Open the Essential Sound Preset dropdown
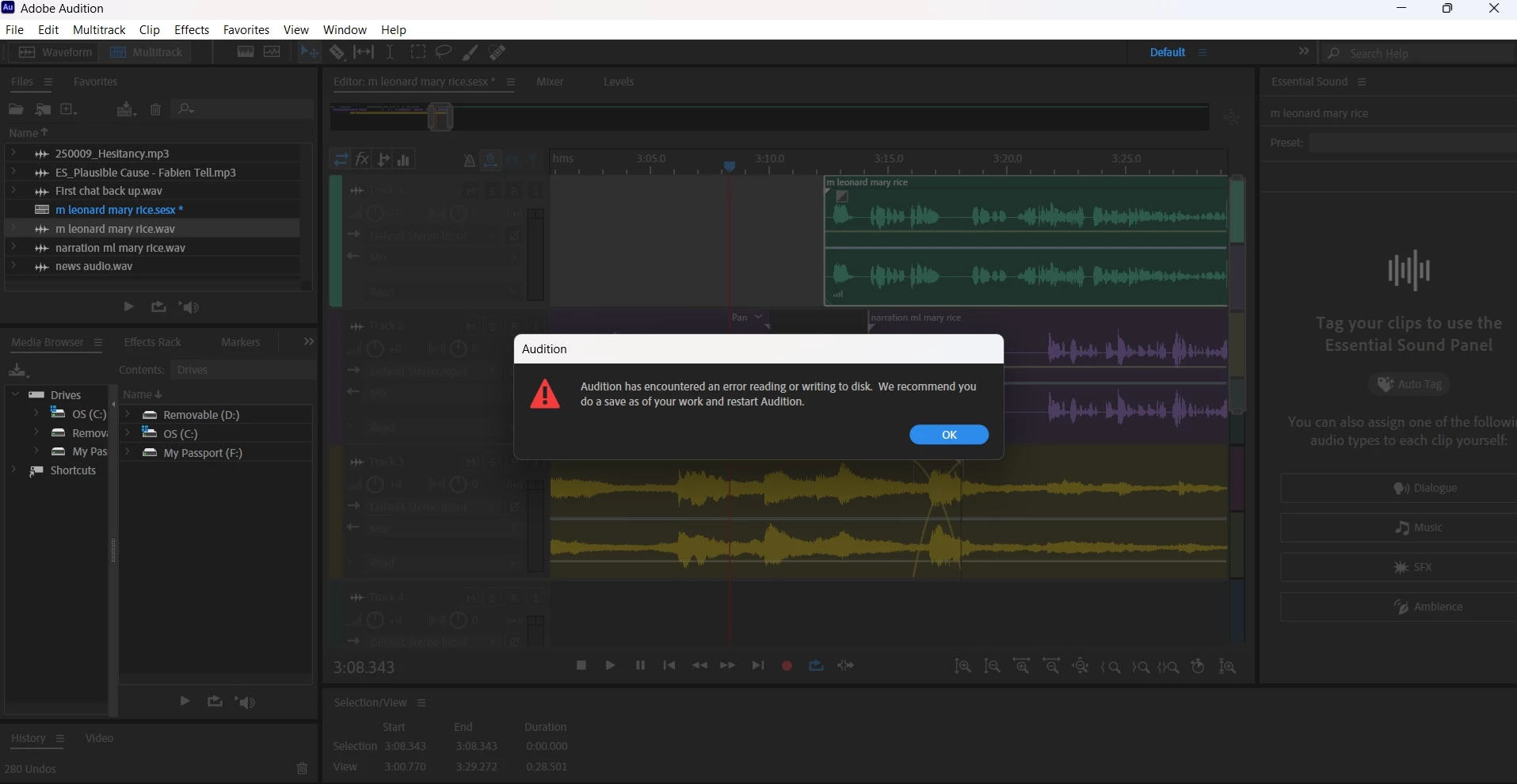 click(x=1412, y=143)
